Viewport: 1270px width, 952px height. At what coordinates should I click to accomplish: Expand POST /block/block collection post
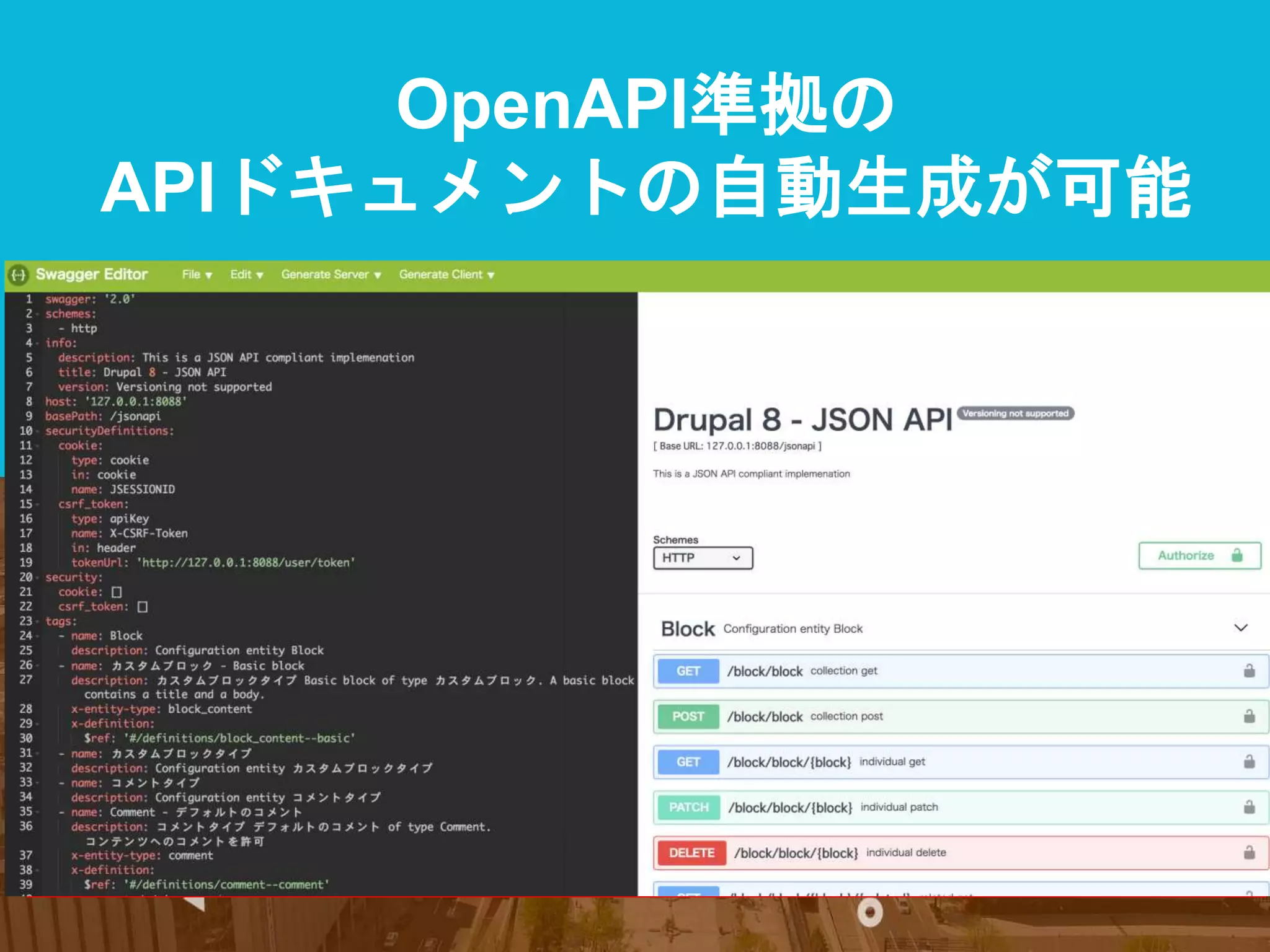click(x=961, y=716)
